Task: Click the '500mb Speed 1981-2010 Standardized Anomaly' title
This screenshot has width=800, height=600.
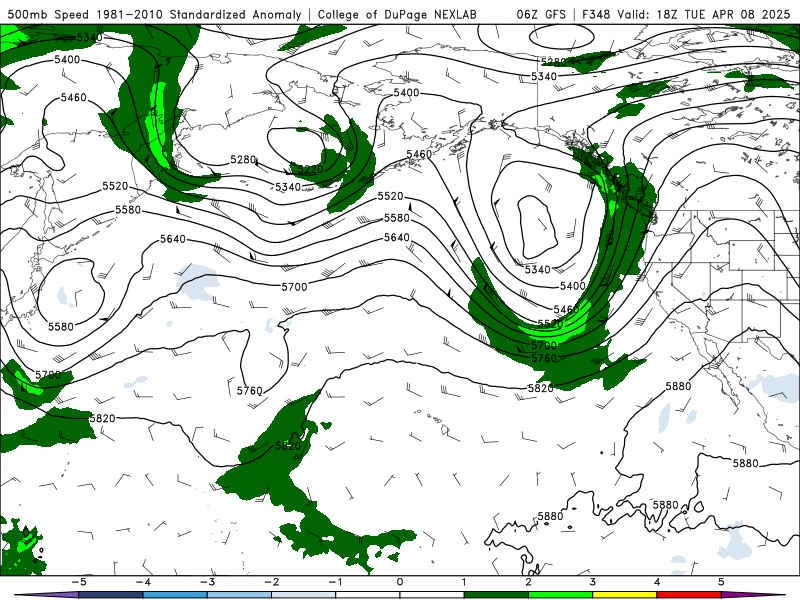Action: (x=155, y=14)
